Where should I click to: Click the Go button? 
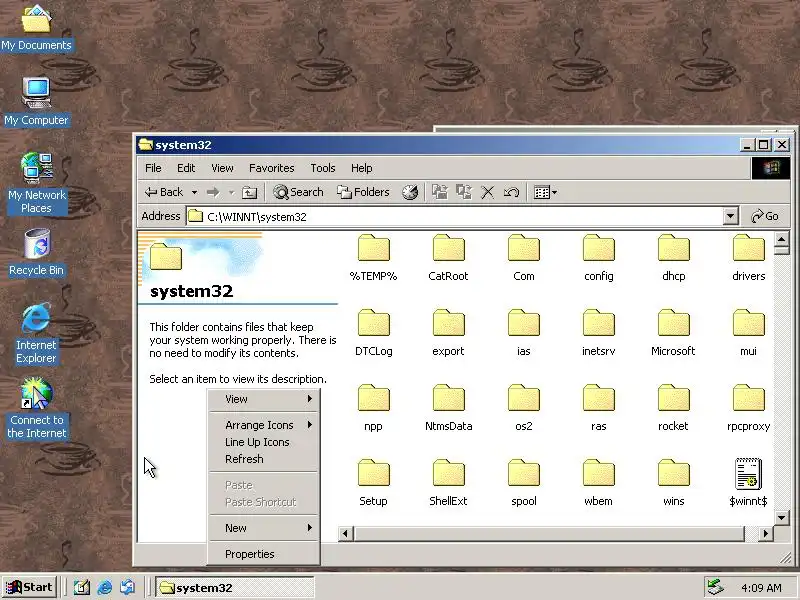[x=765, y=216]
